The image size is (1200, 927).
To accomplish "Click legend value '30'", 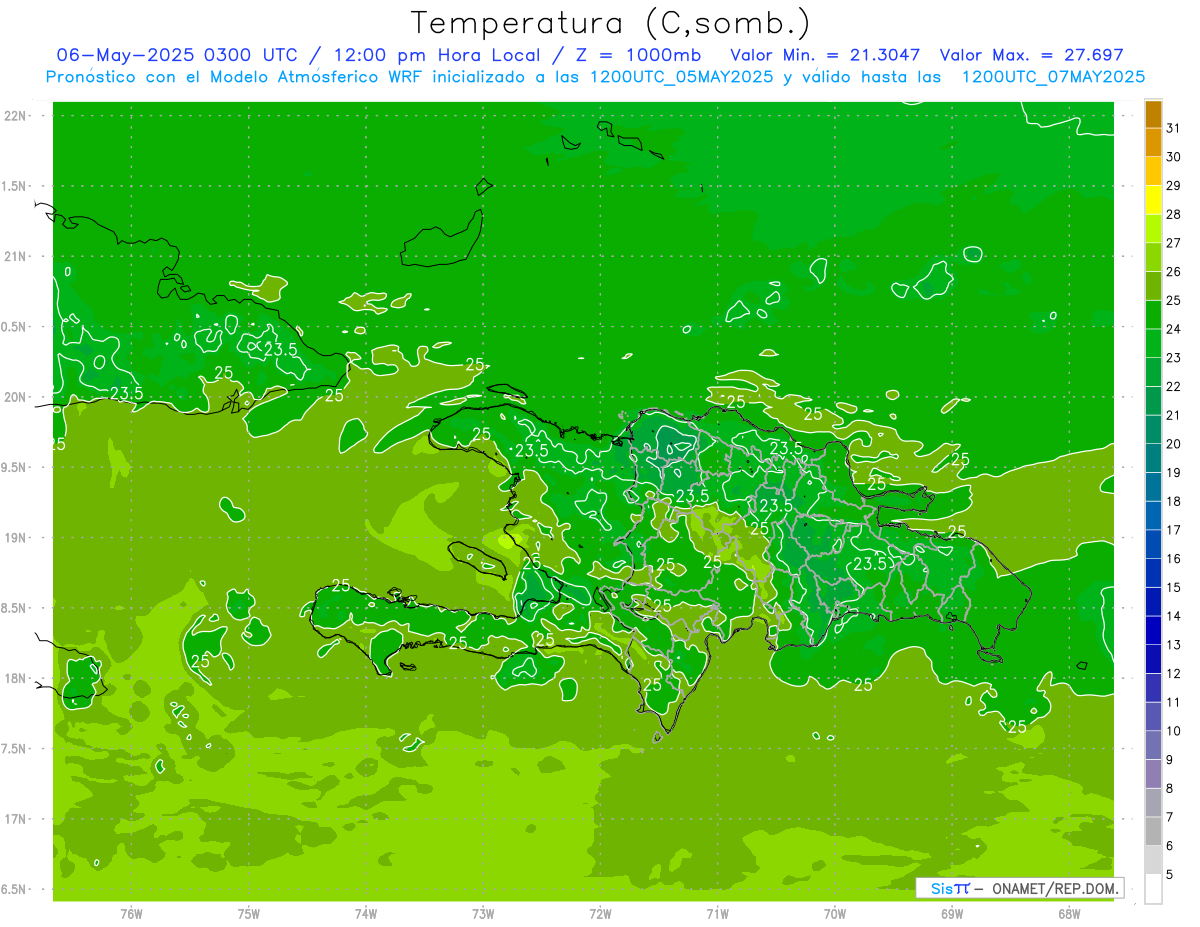I will point(1173,157).
